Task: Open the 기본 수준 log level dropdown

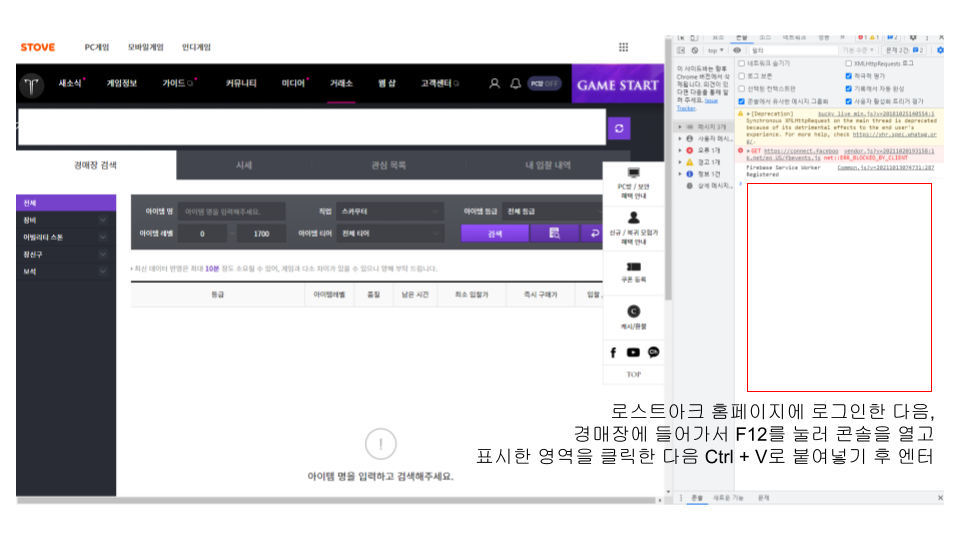Action: [x=858, y=50]
